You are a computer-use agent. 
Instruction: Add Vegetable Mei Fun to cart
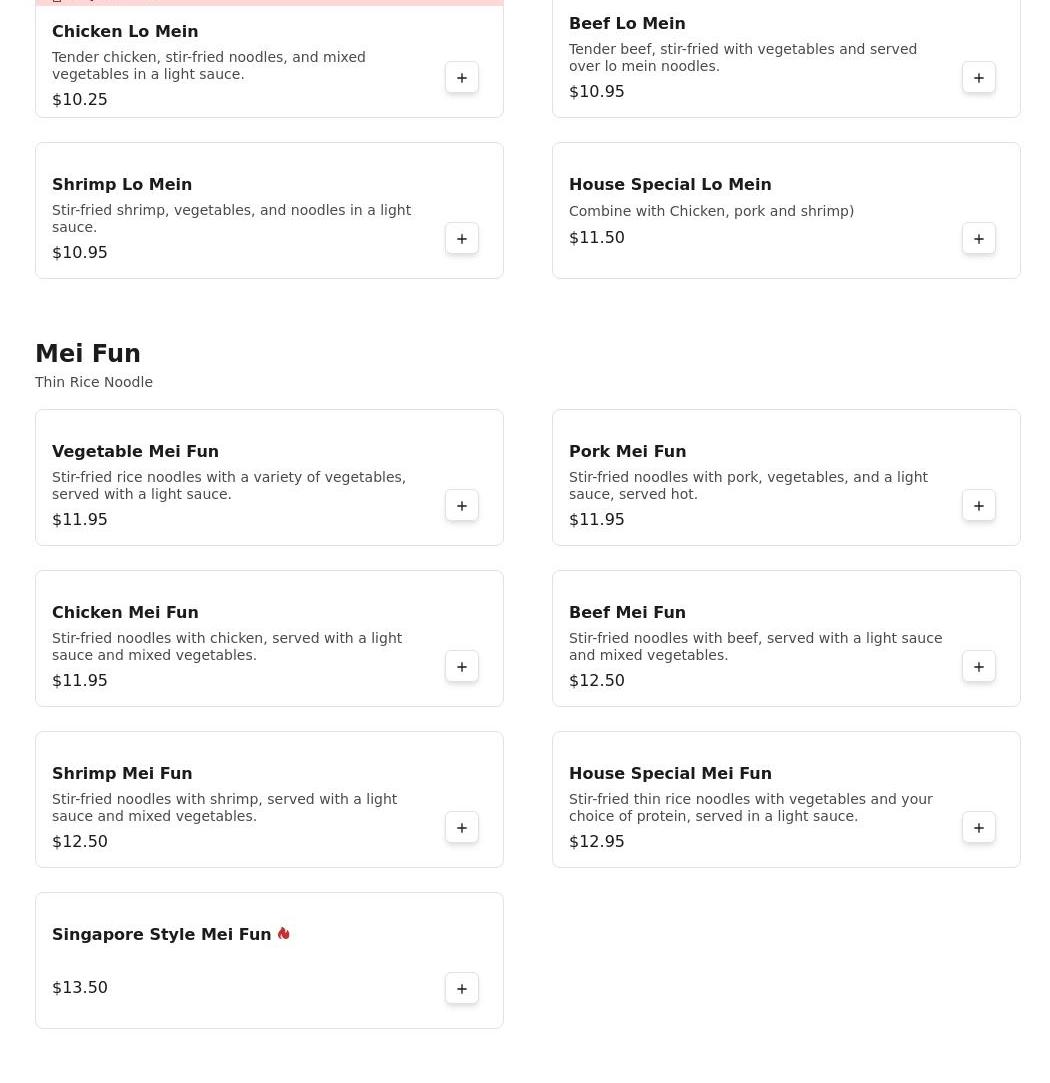[x=461, y=506]
